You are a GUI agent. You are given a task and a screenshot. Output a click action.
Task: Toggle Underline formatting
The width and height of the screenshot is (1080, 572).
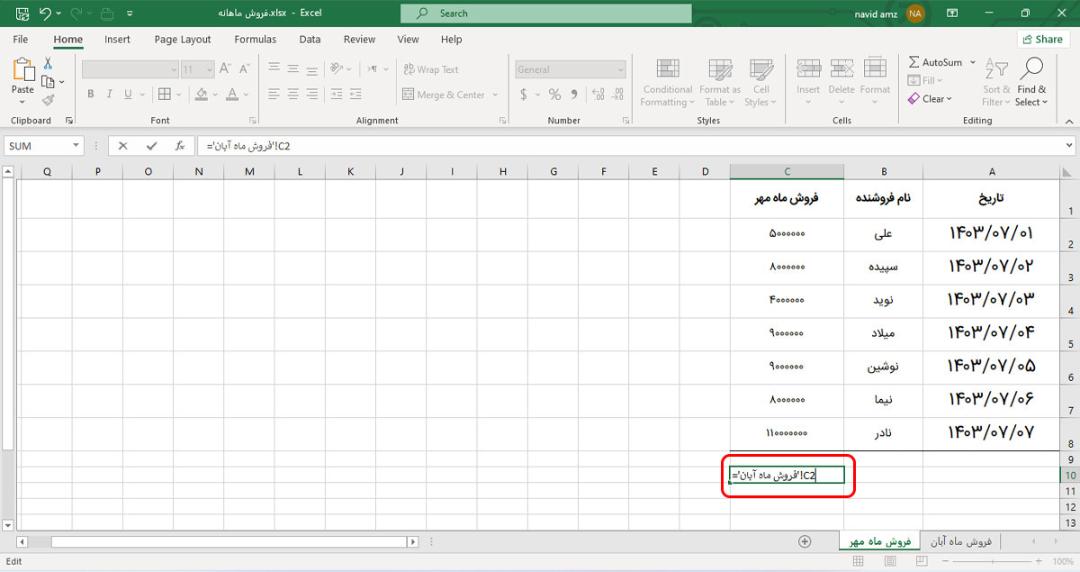128,94
